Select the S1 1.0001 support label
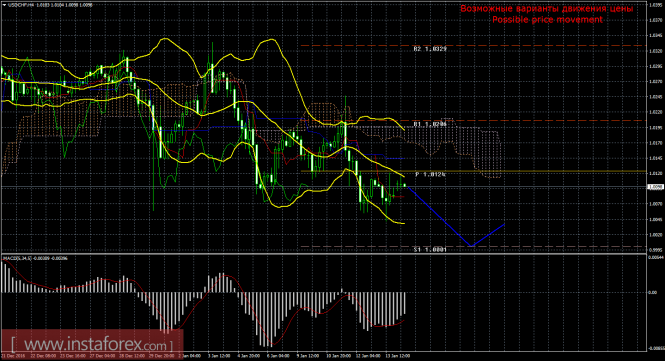Image resolution: width=665 pixels, height=361 pixels. [430, 249]
